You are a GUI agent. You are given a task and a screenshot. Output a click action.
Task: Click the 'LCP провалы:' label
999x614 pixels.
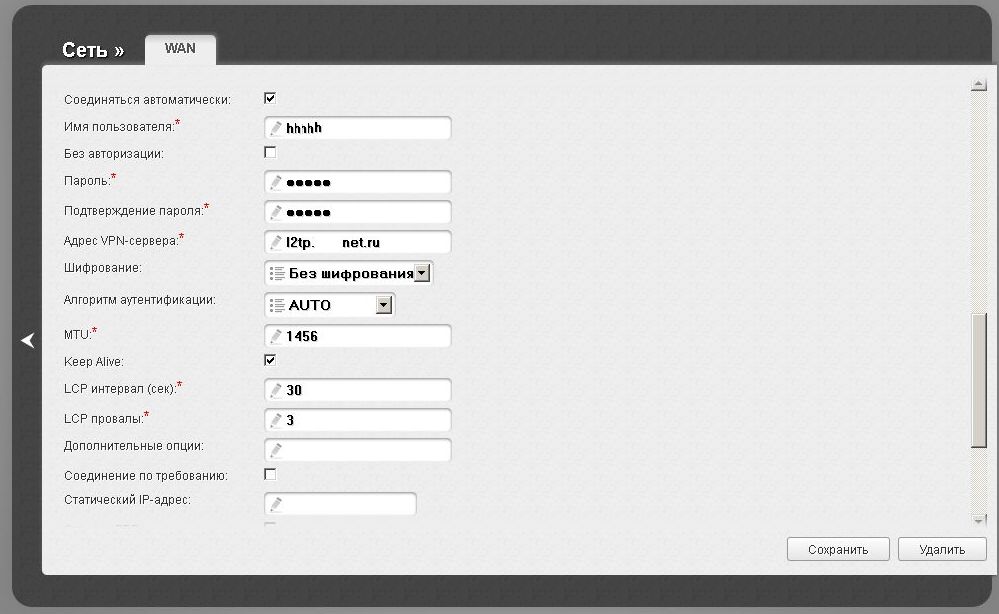(104, 419)
